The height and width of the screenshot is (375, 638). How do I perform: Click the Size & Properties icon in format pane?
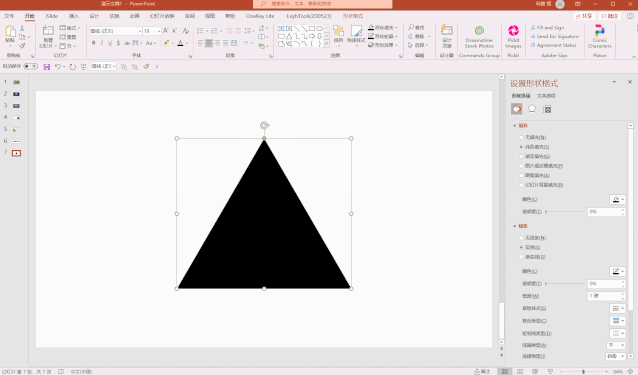pos(547,109)
